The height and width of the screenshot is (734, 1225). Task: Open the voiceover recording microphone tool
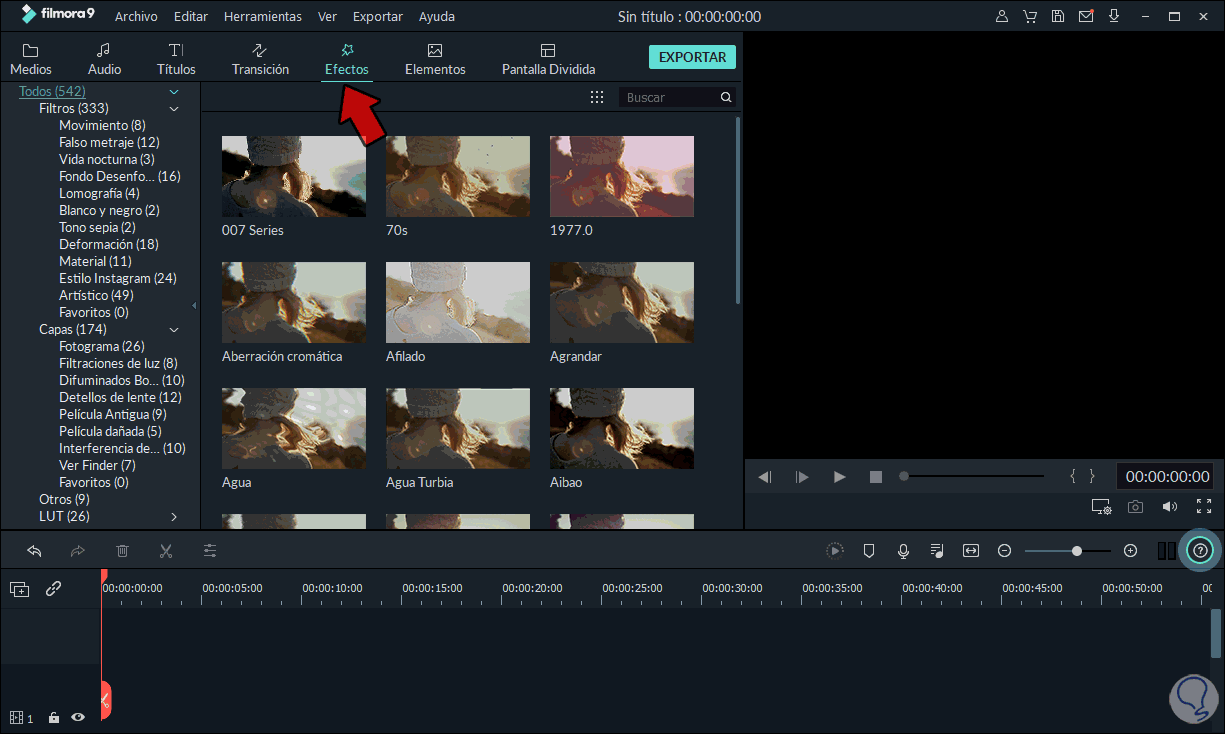pos(903,550)
